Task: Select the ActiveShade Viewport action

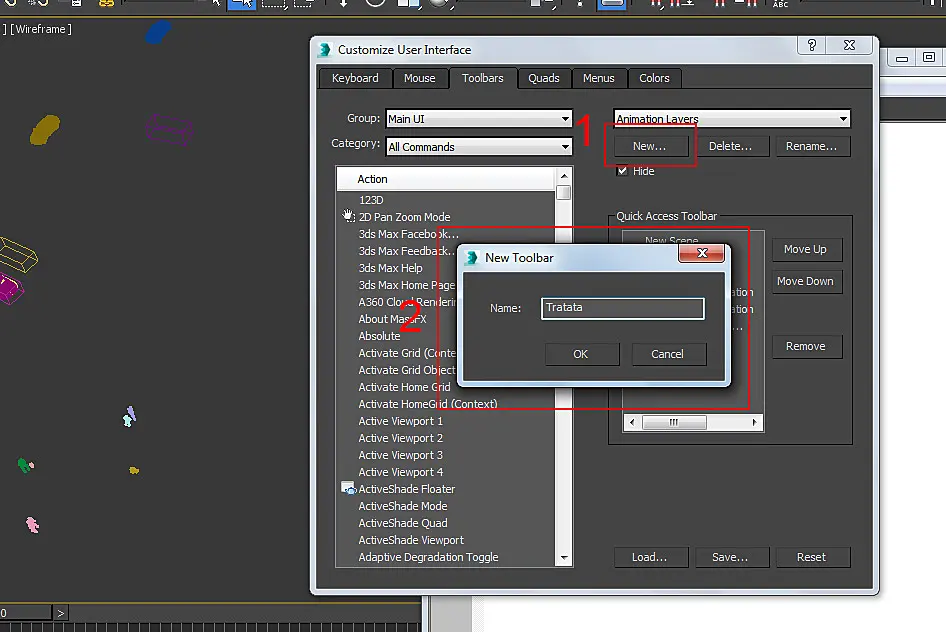Action: [x=411, y=540]
